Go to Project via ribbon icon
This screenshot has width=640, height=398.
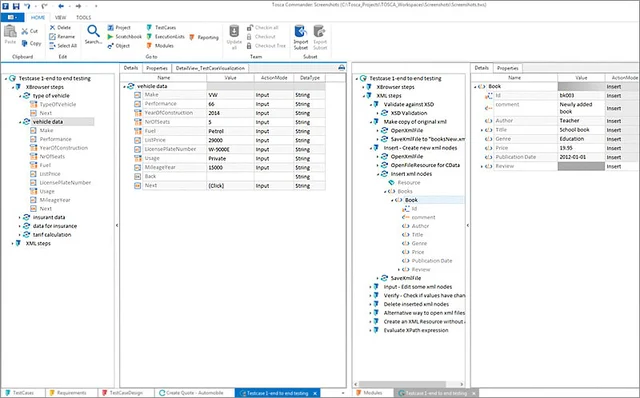[x=111, y=27]
